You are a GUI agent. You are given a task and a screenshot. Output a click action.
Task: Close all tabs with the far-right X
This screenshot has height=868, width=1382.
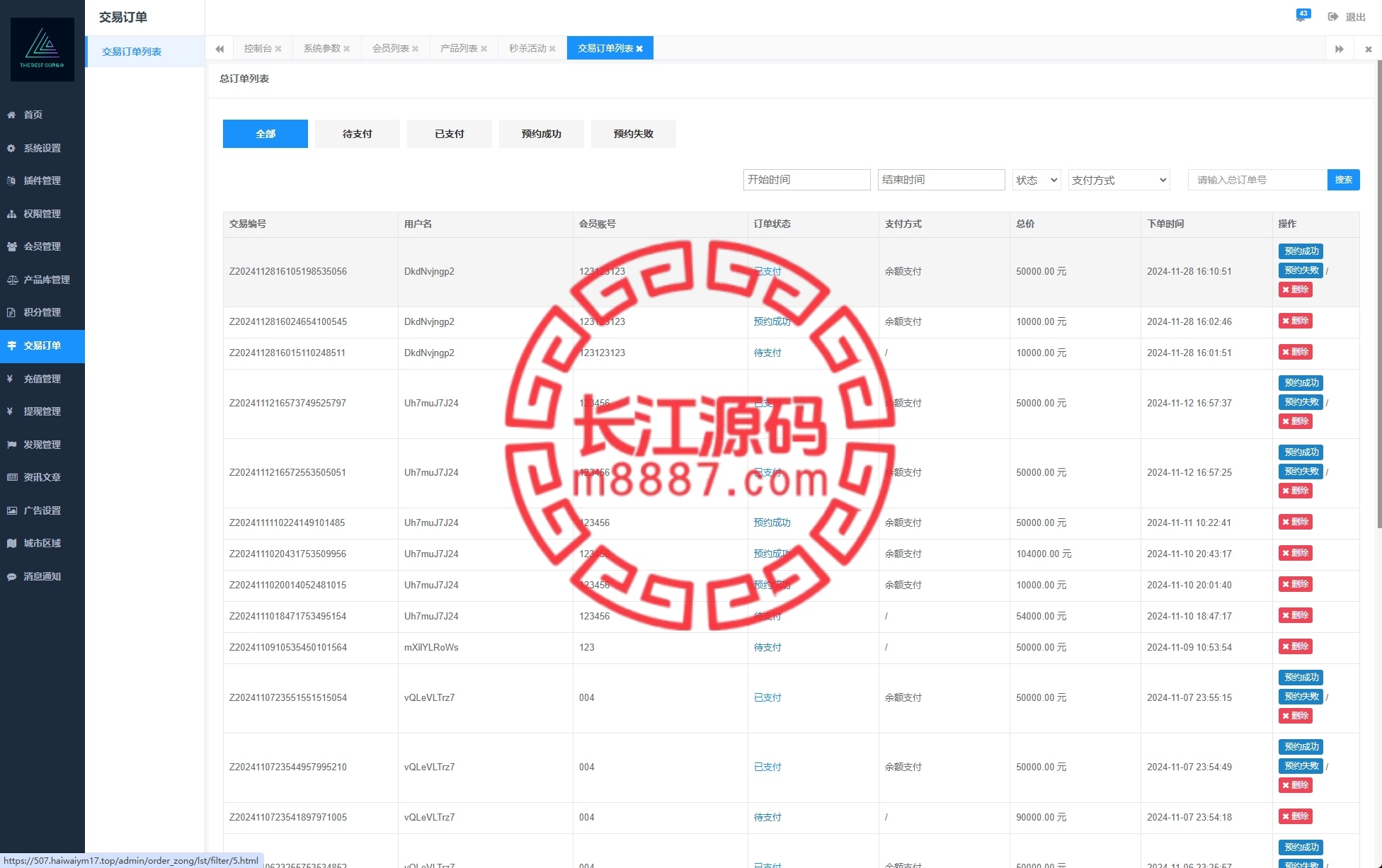point(1369,49)
